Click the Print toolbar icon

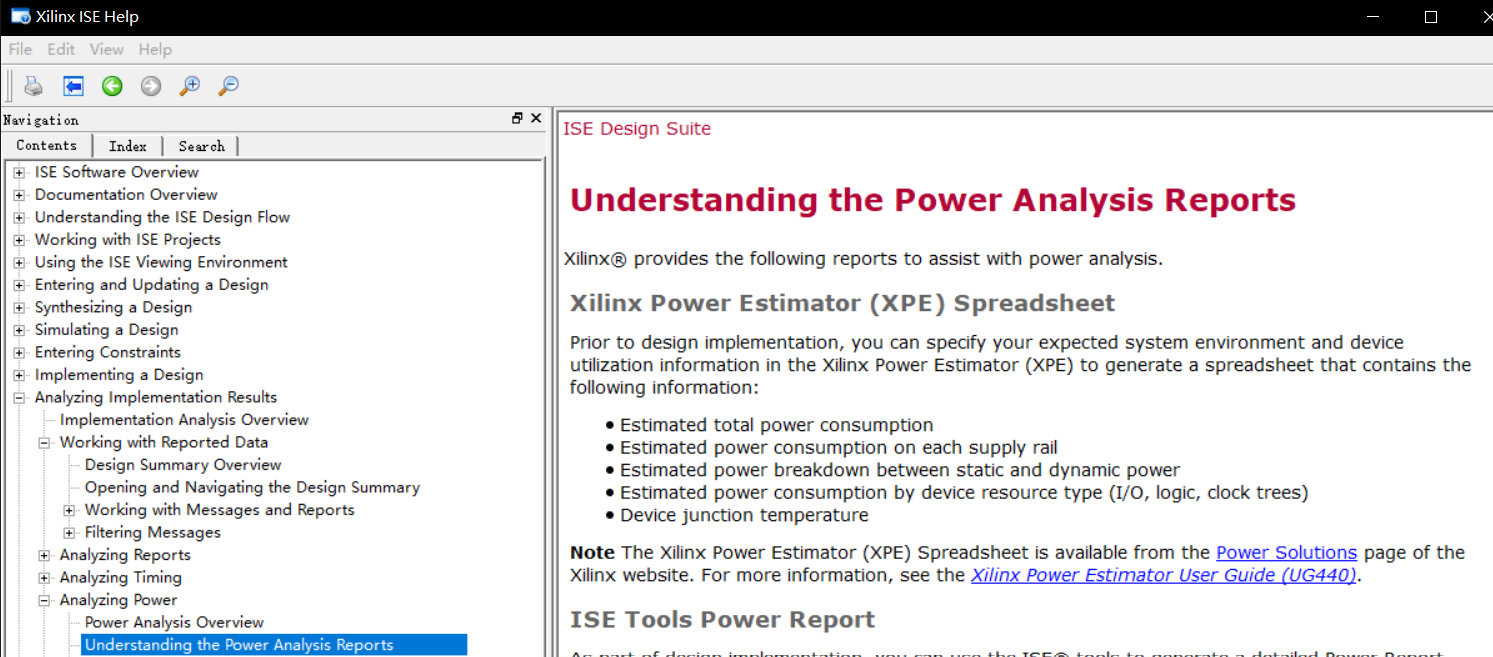click(x=33, y=86)
